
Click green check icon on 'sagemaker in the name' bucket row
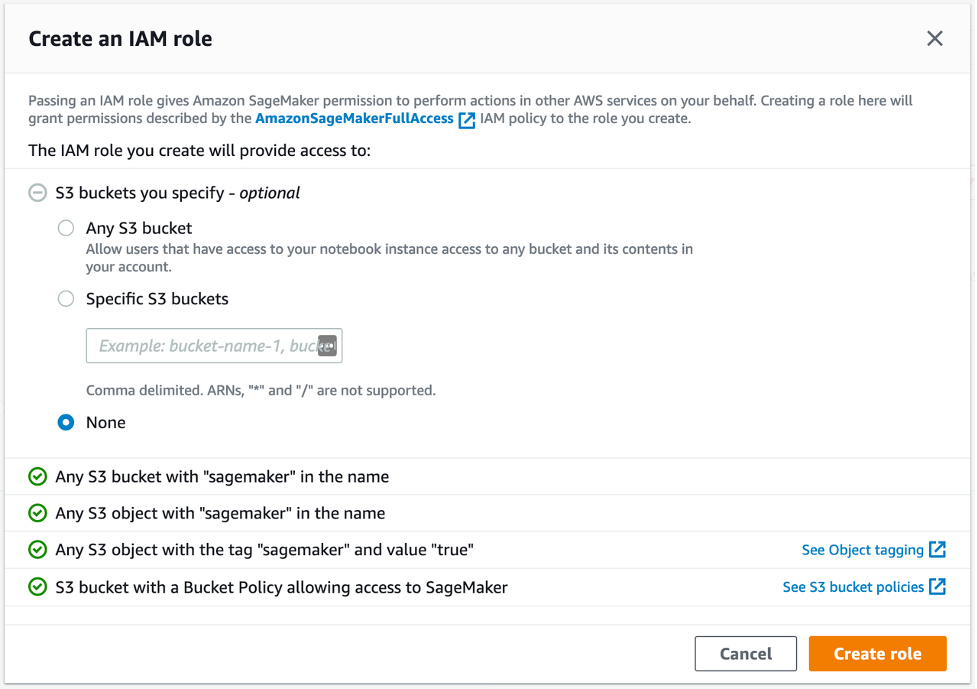(x=37, y=477)
